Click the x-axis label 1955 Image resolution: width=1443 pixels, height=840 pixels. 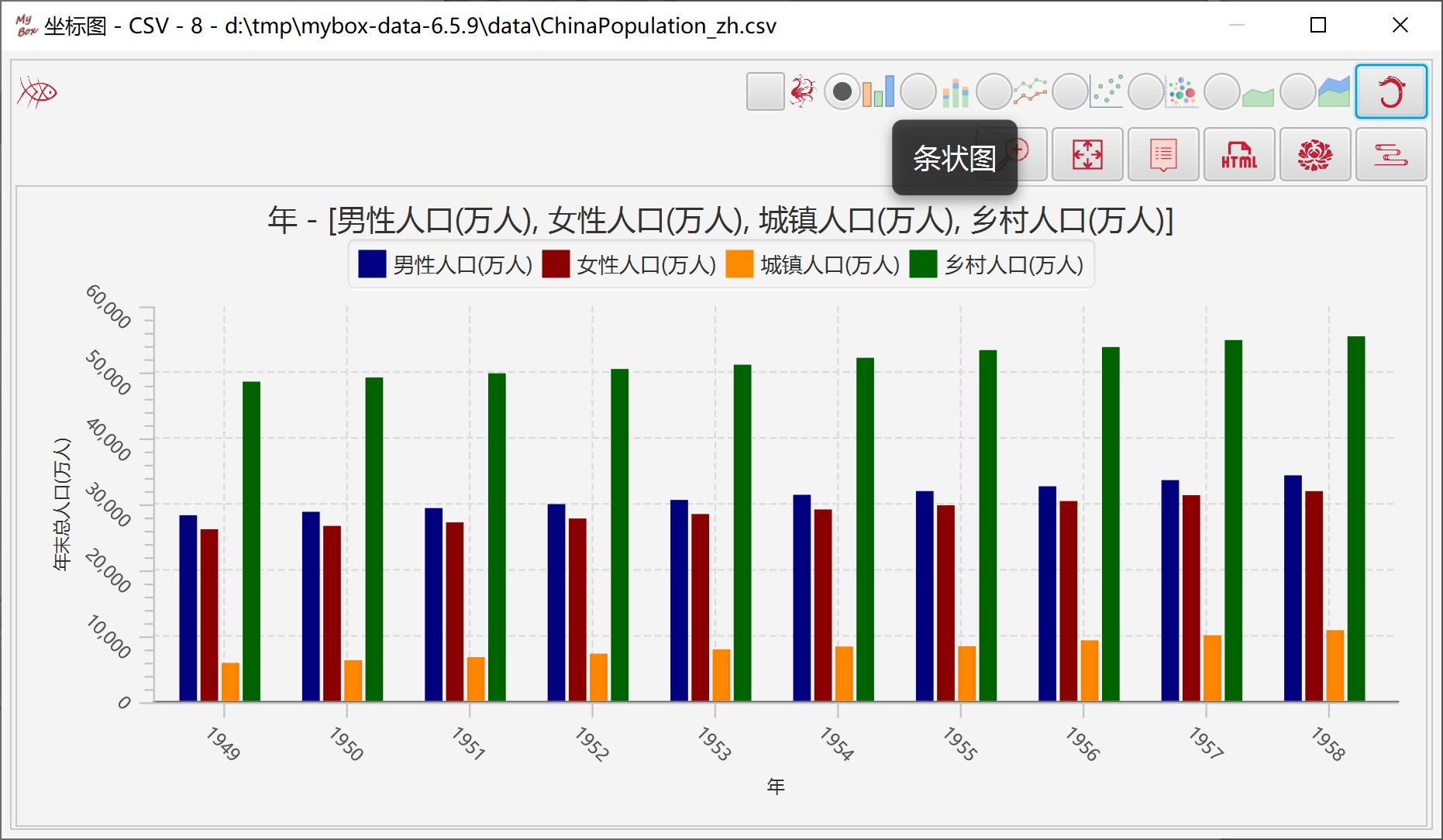click(960, 743)
